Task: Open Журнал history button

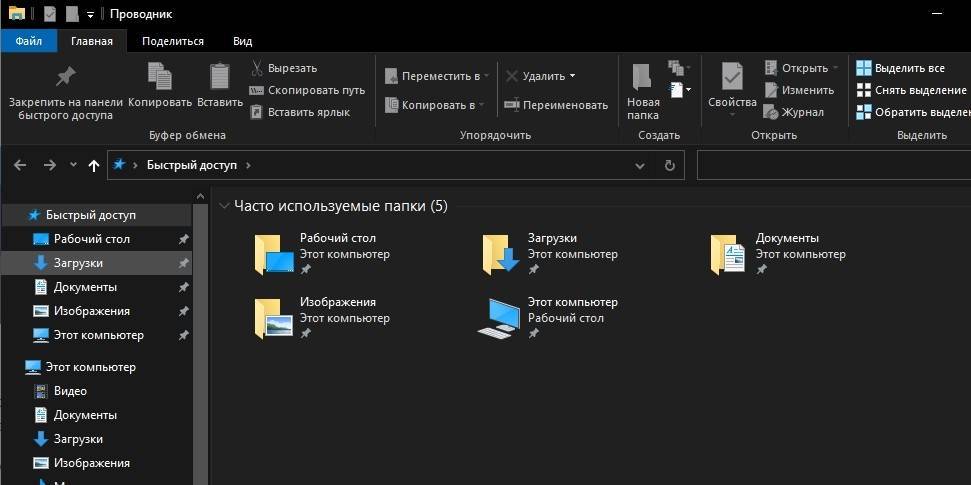Action: pos(793,112)
